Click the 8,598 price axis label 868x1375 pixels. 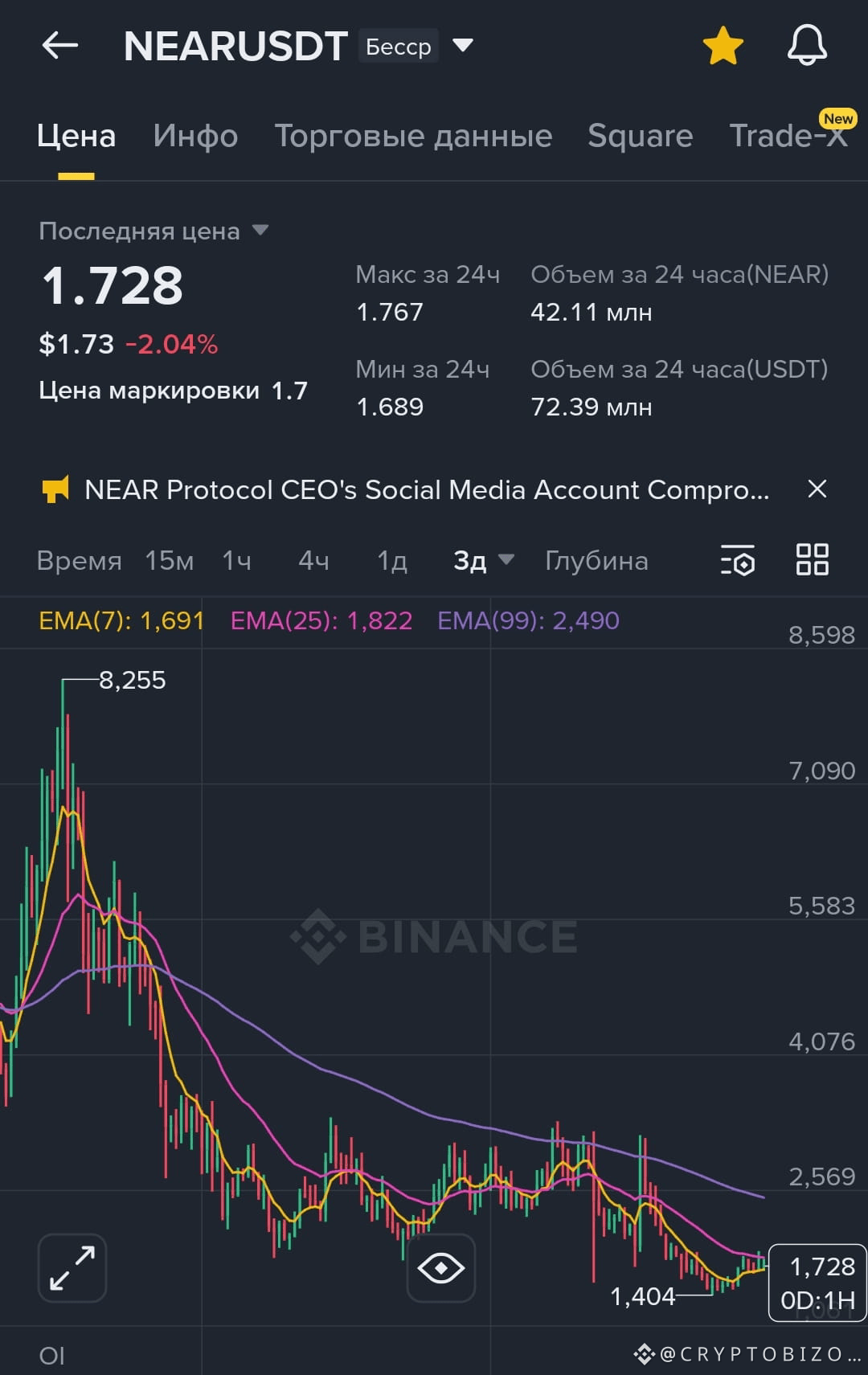821,635
